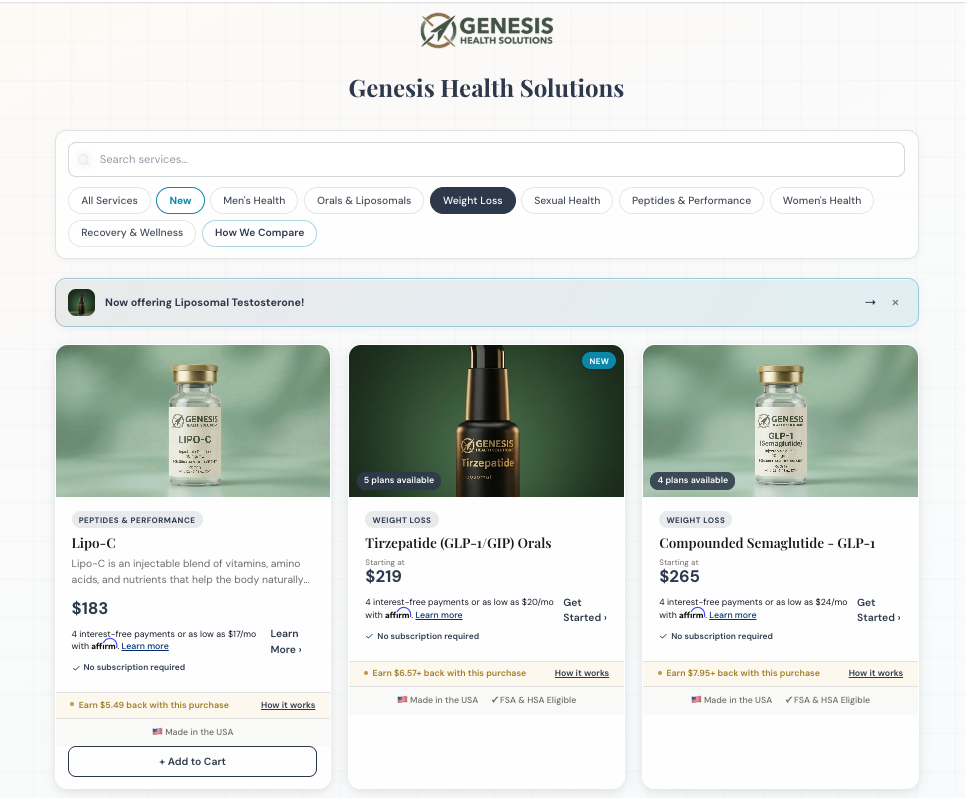Click How it works on Lipo-C card
Screen dimensions: 965x798
(x=288, y=705)
